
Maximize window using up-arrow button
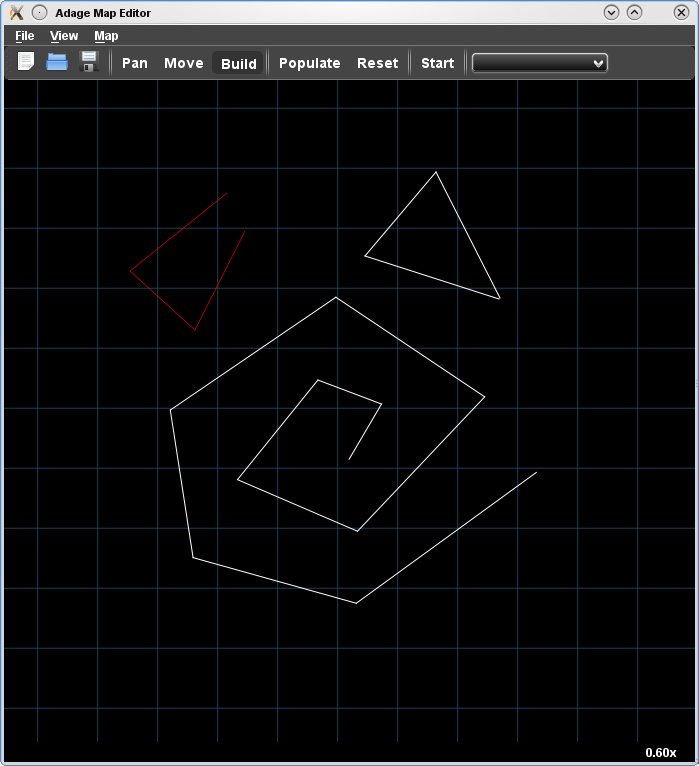point(634,12)
